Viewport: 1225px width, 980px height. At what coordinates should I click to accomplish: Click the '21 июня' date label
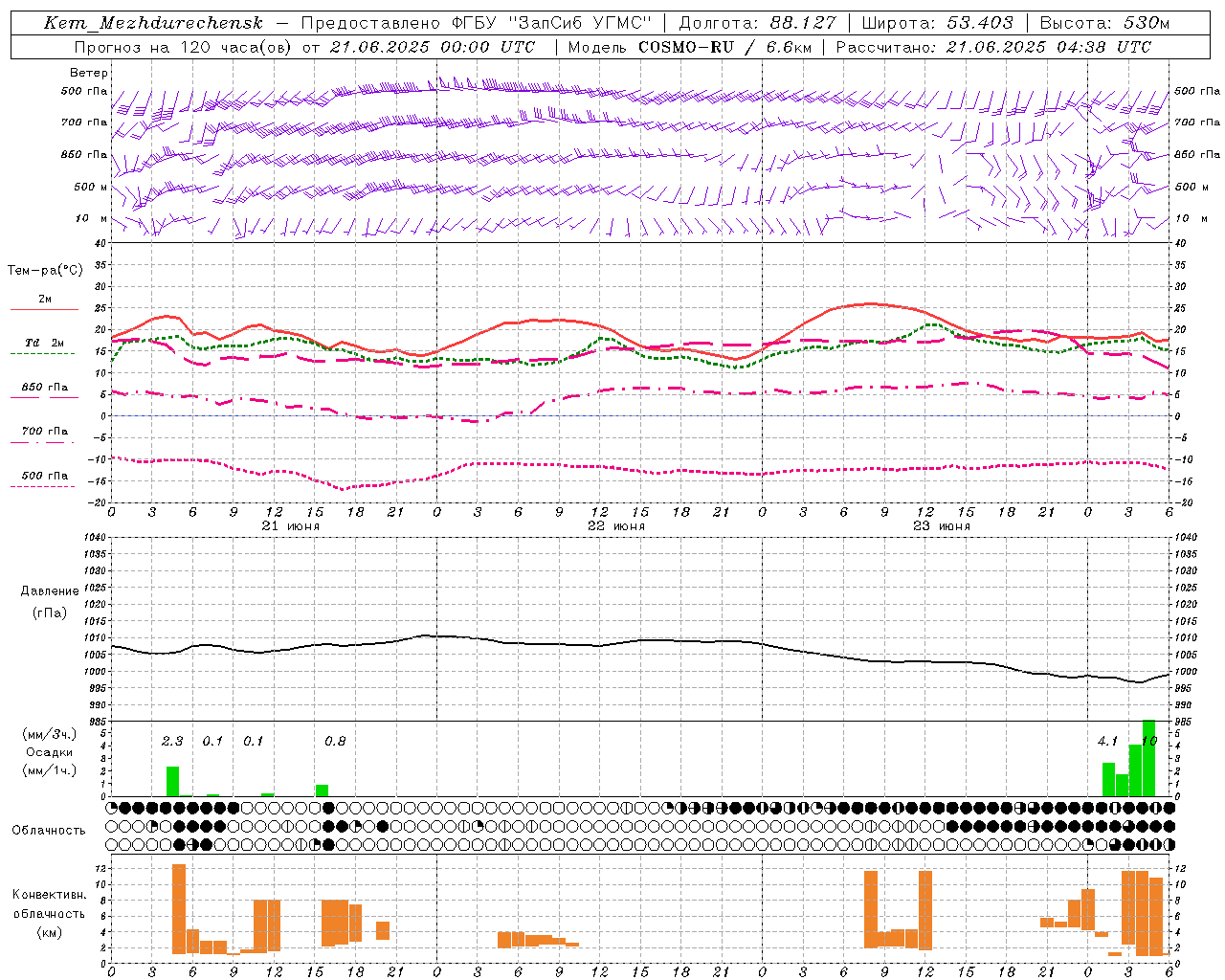291,526
